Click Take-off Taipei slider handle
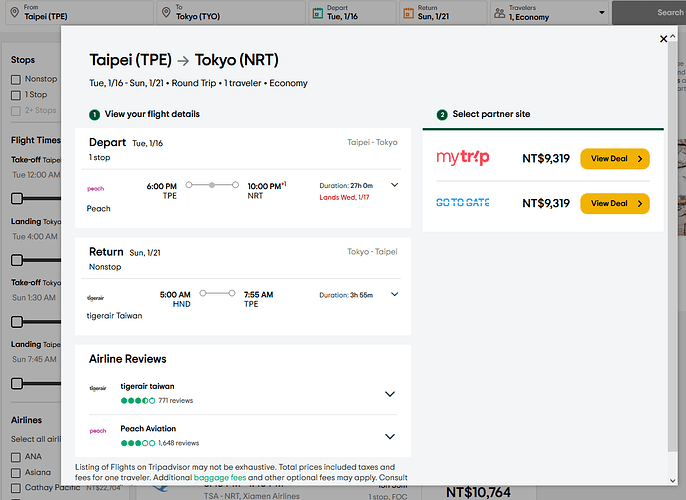The image size is (686, 500). pyautogui.click(x=17, y=199)
